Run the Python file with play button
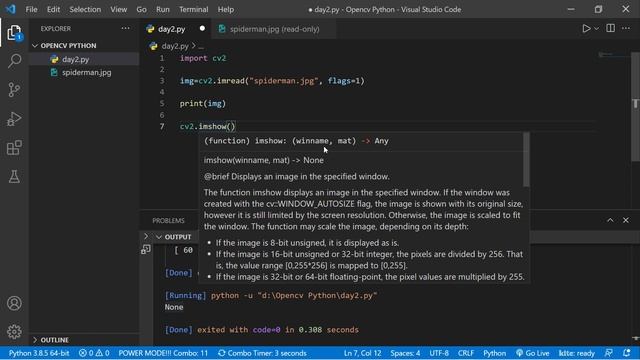 [x=586, y=29]
